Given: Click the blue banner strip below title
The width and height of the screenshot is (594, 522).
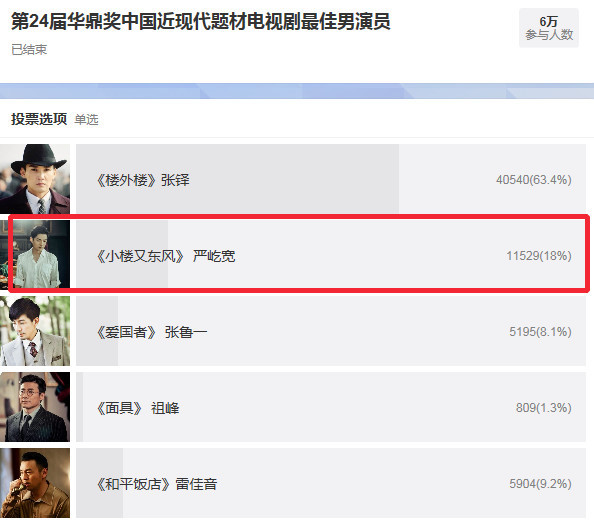Looking at the screenshot, I should (297, 91).
